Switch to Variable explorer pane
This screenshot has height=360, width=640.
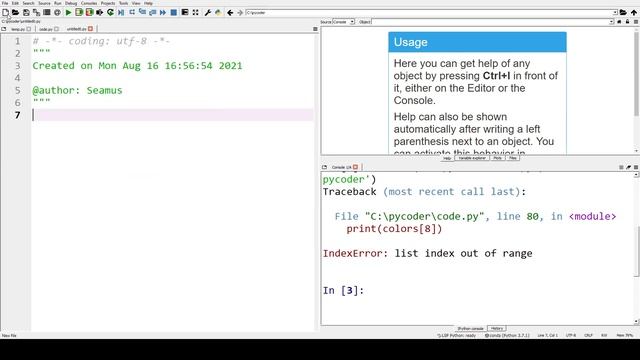pos(472,158)
